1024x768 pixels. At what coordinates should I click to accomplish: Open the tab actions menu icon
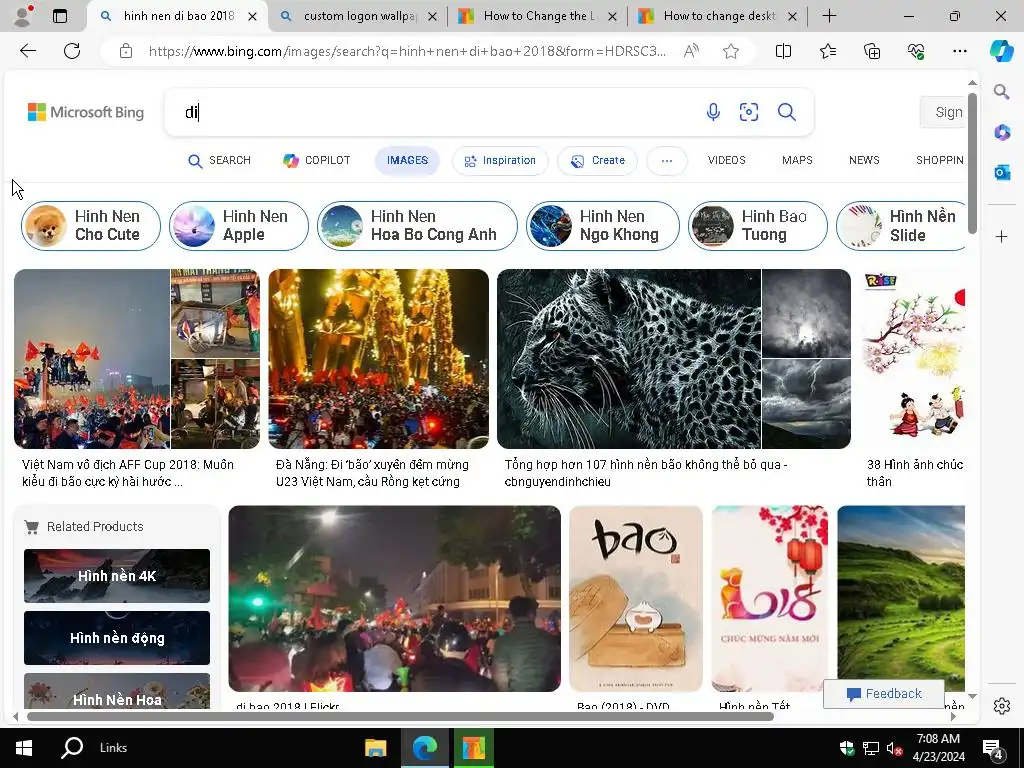[59, 16]
